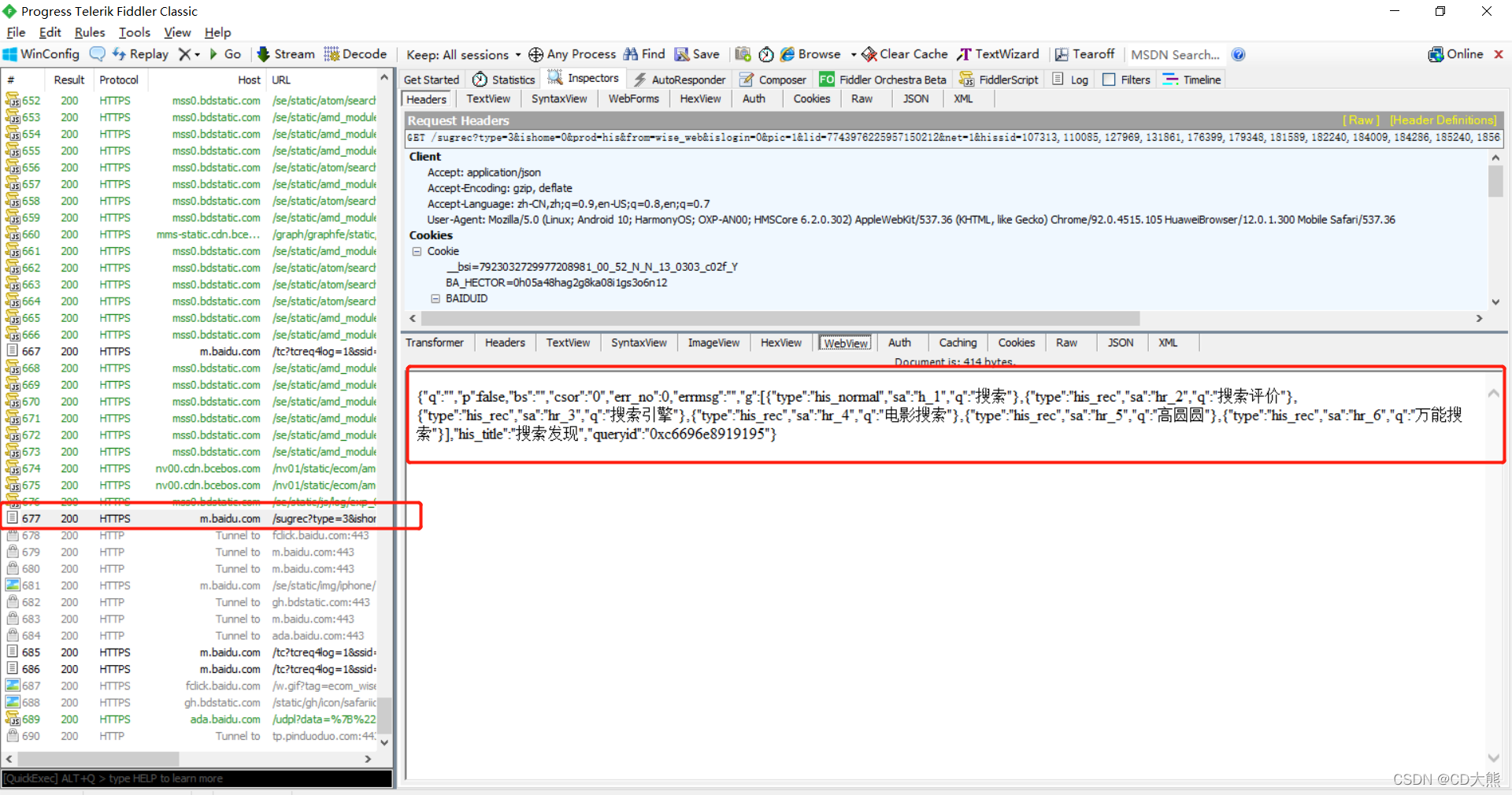Click the QuickExec command box
The image size is (1512, 795).
tap(197, 778)
